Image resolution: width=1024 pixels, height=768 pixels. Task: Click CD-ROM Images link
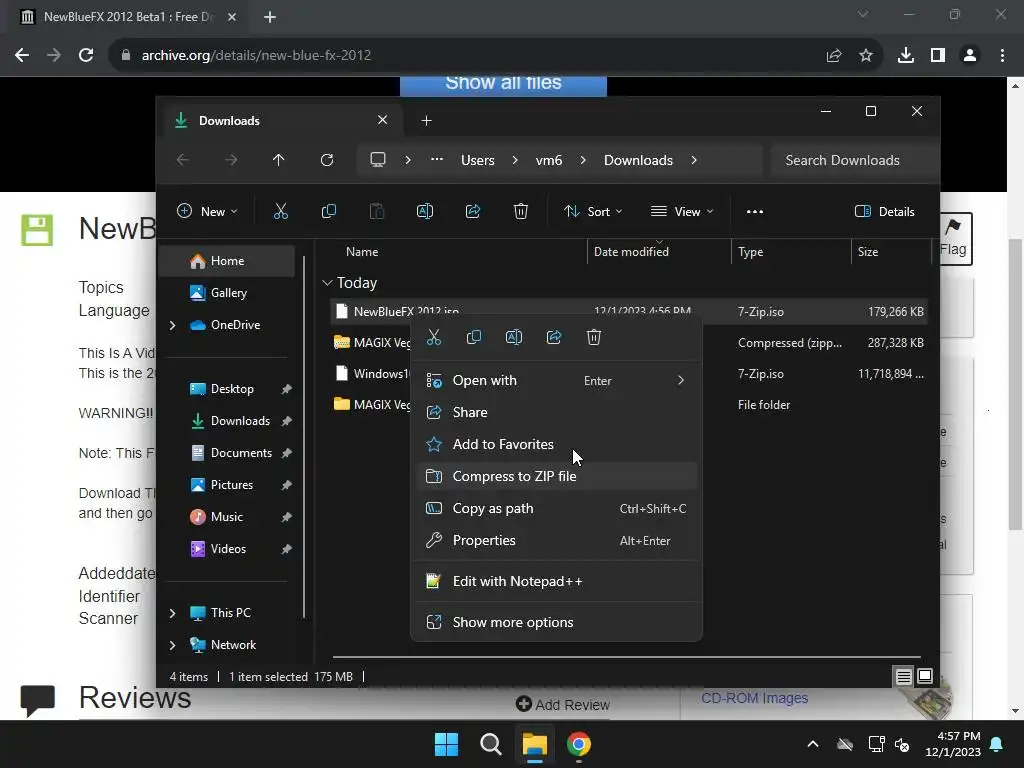coord(754,698)
